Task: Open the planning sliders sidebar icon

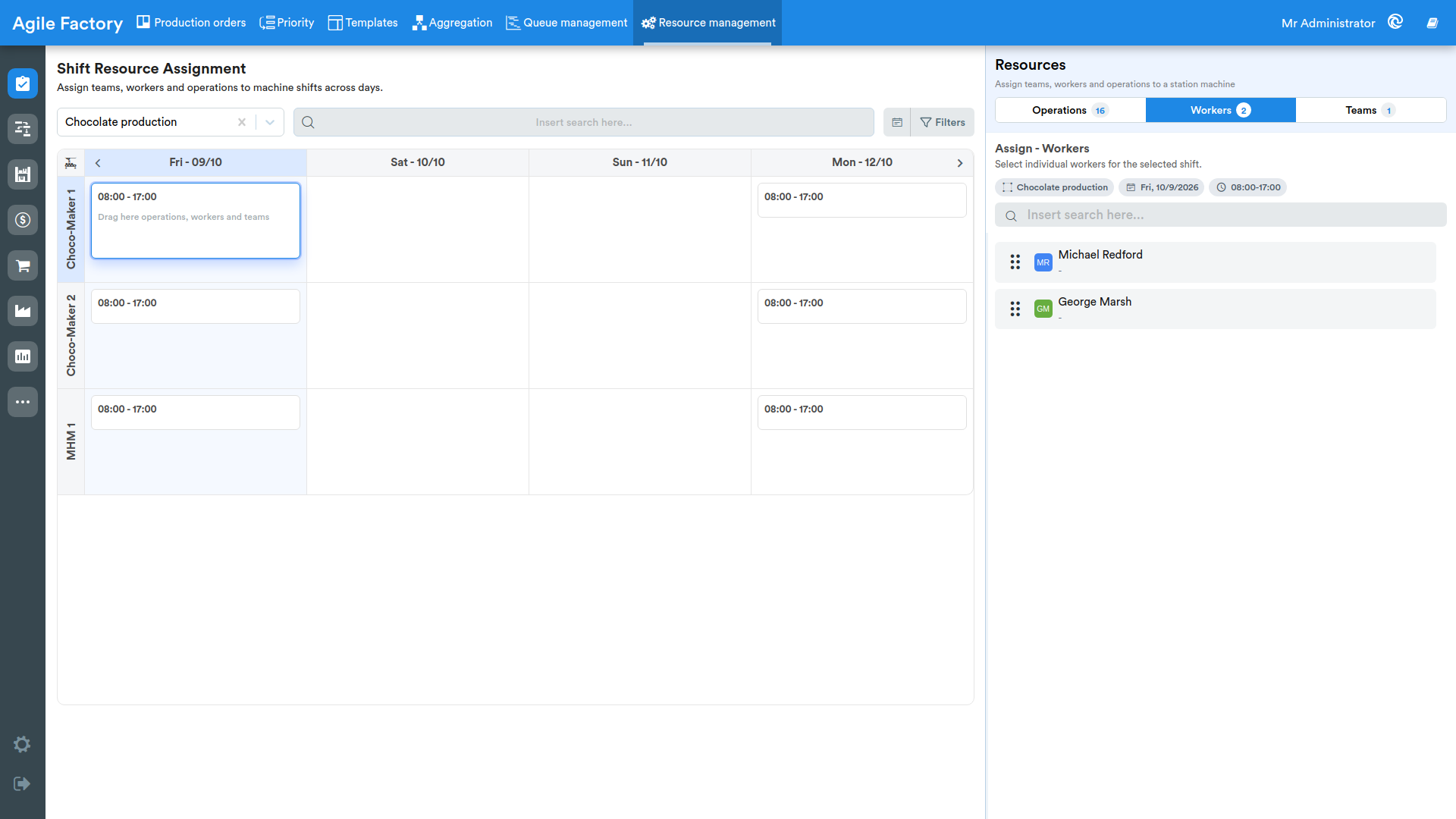Action: (x=23, y=129)
